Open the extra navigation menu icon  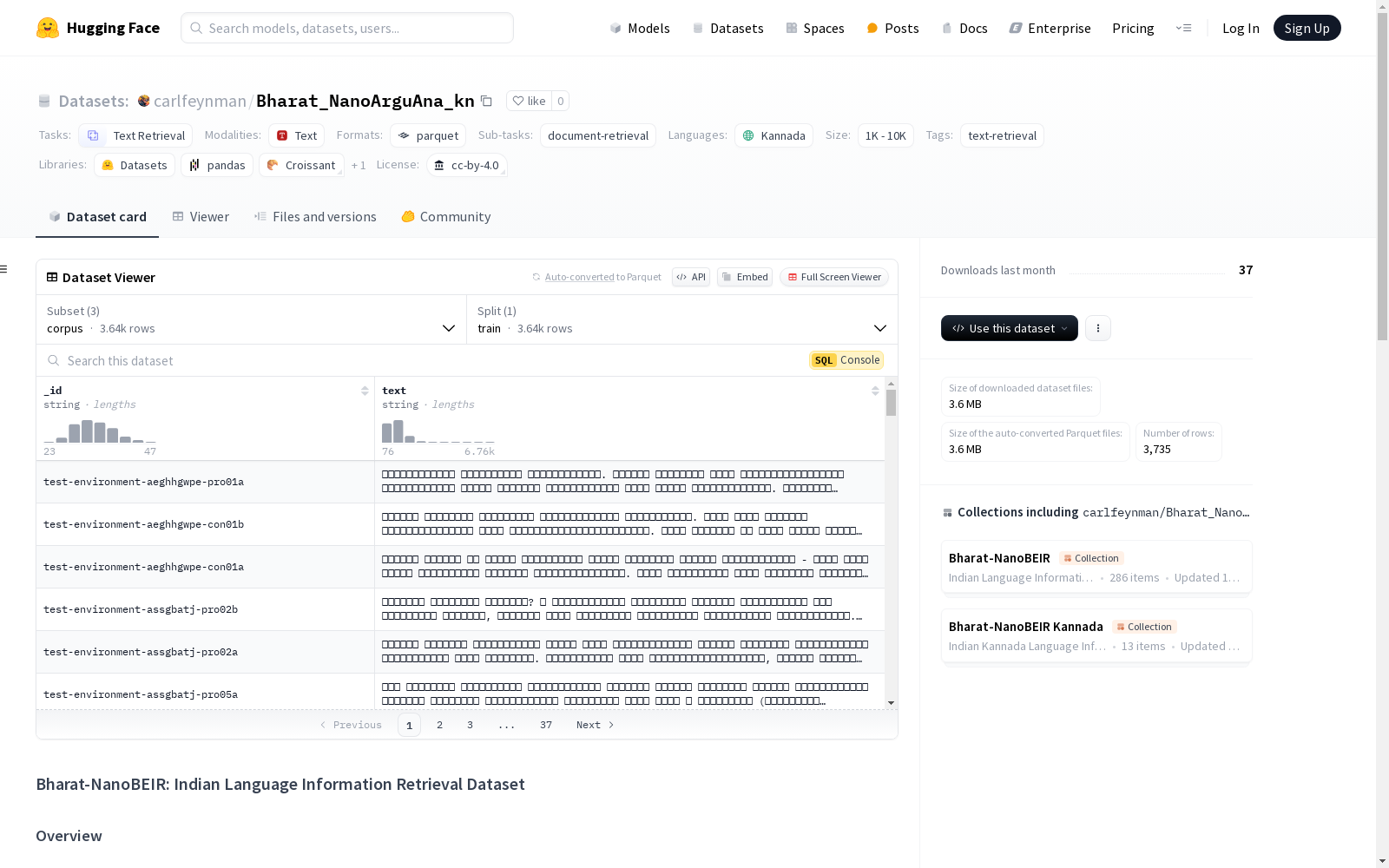[x=1183, y=28]
